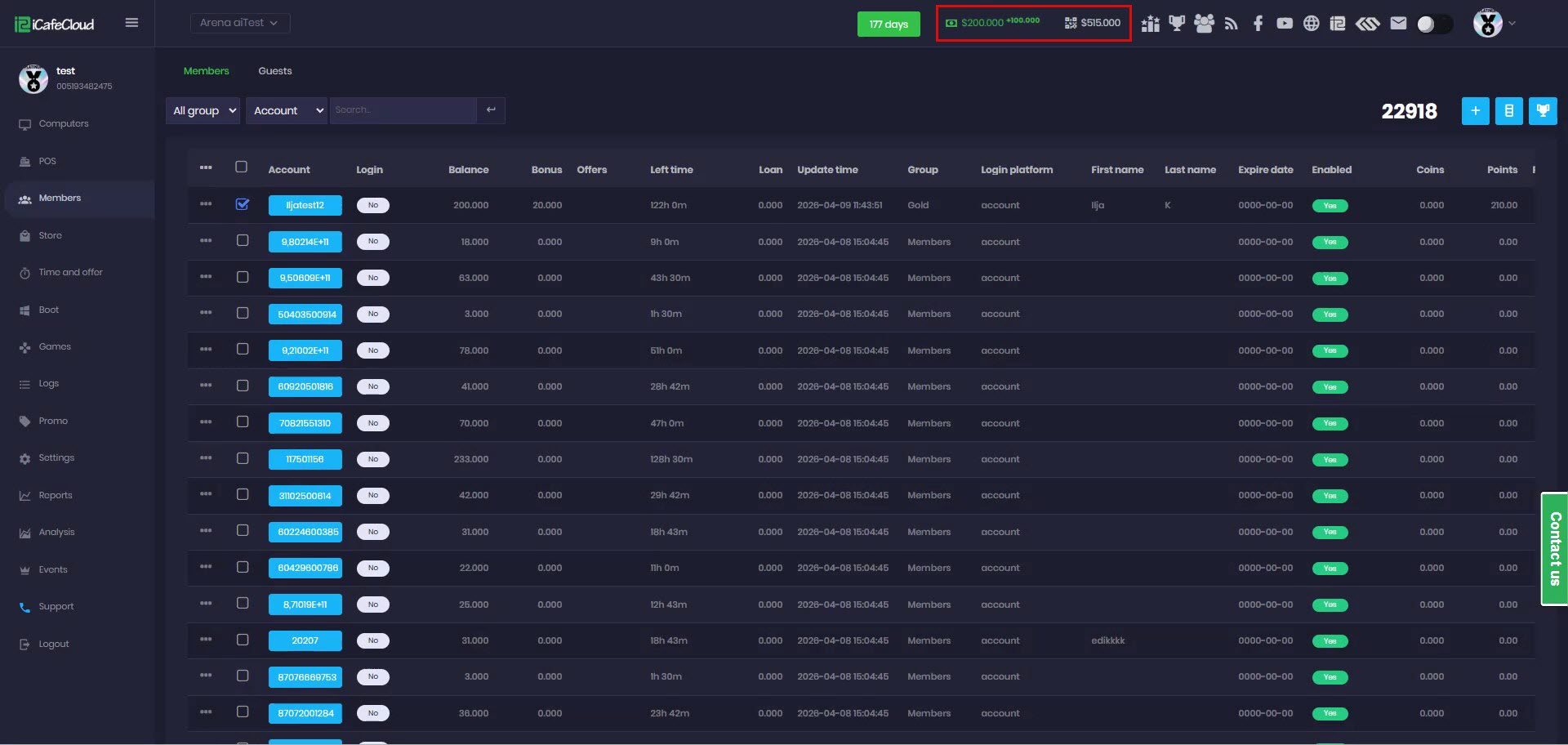1568x745 pixels.
Task: Open POS in the sidebar
Action: pyautogui.click(x=47, y=161)
